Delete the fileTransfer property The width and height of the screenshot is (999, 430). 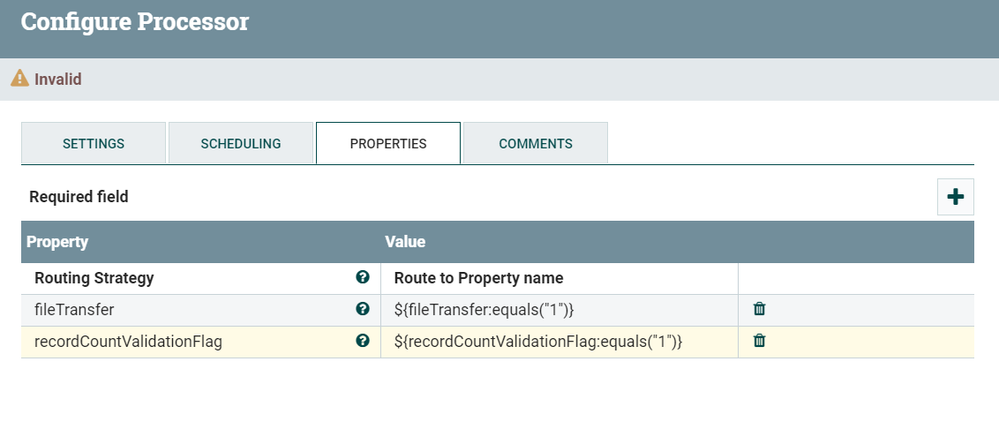[x=759, y=309]
